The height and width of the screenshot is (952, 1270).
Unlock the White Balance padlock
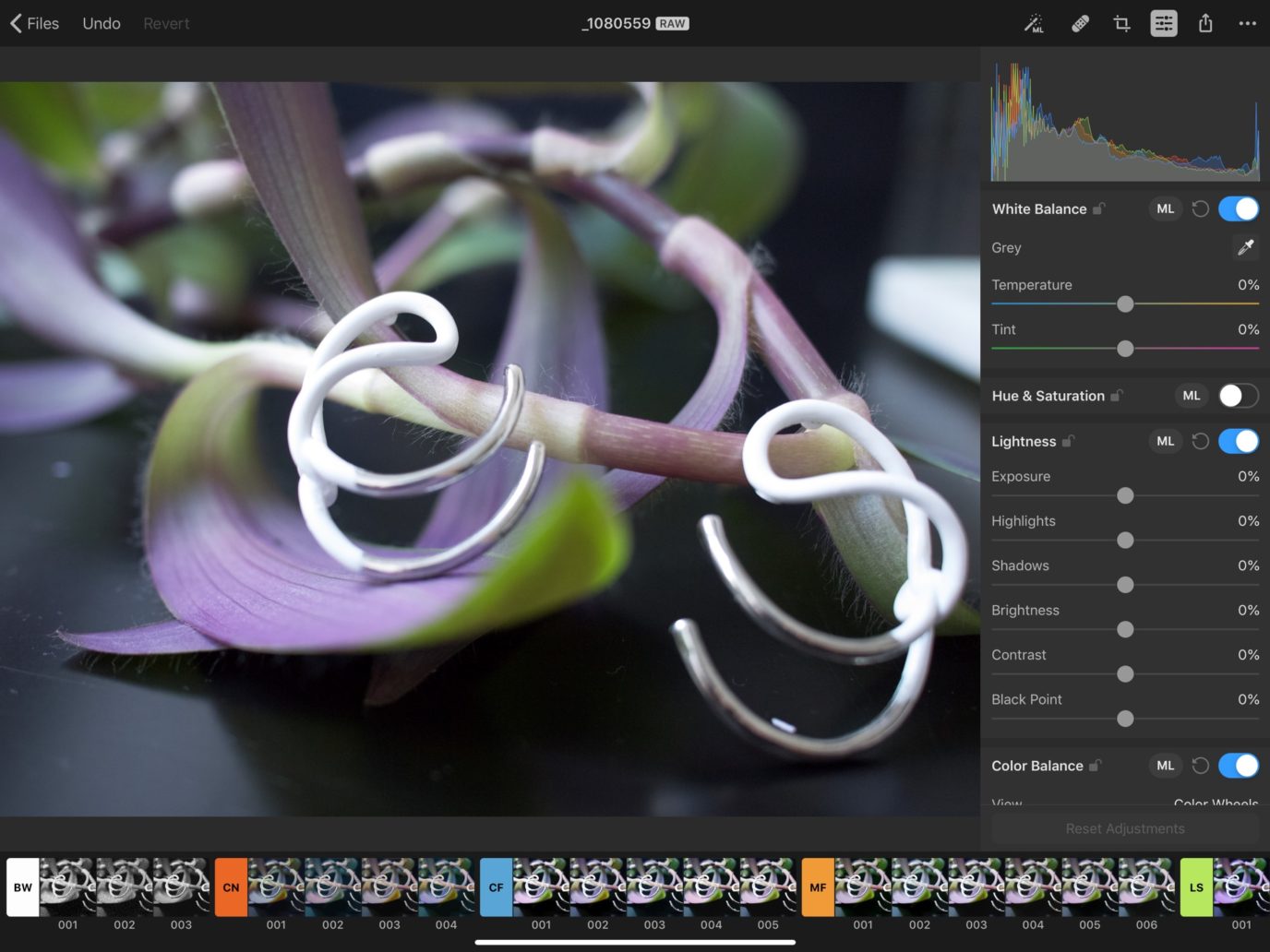1099,208
